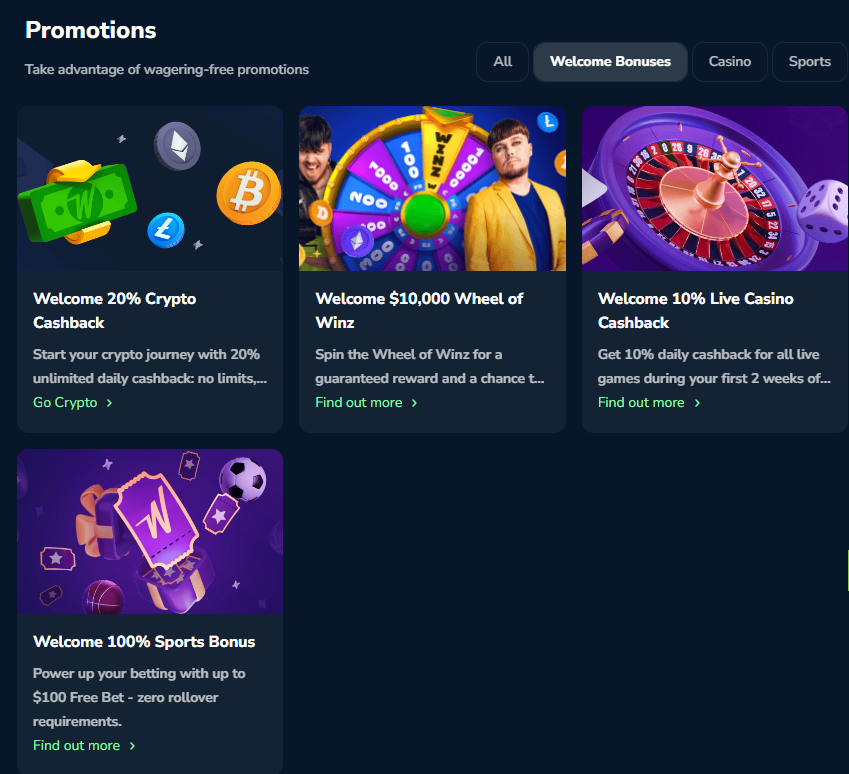Image resolution: width=849 pixels, height=774 pixels.
Task: Click the basketball icon
Action: tap(102, 600)
